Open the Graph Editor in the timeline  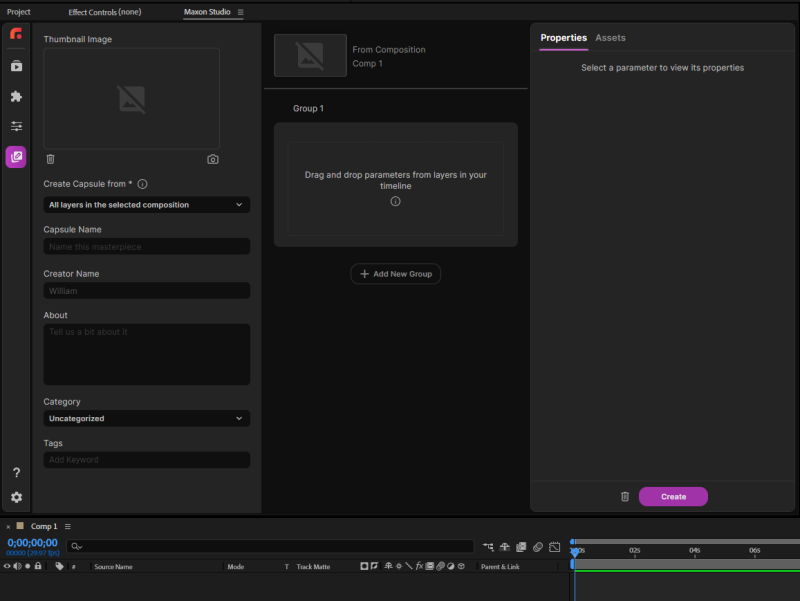pyautogui.click(x=554, y=546)
